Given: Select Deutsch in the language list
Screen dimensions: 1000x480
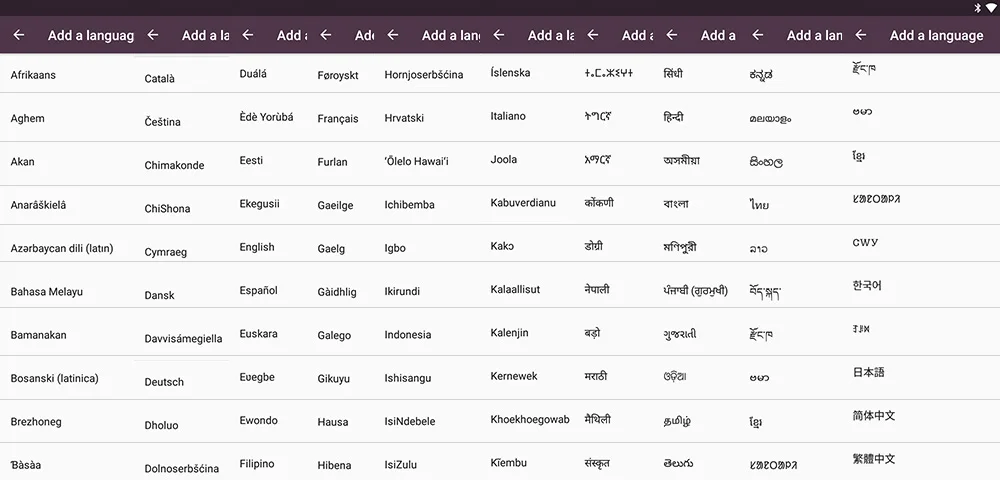Looking at the screenshot, I should [x=164, y=382].
